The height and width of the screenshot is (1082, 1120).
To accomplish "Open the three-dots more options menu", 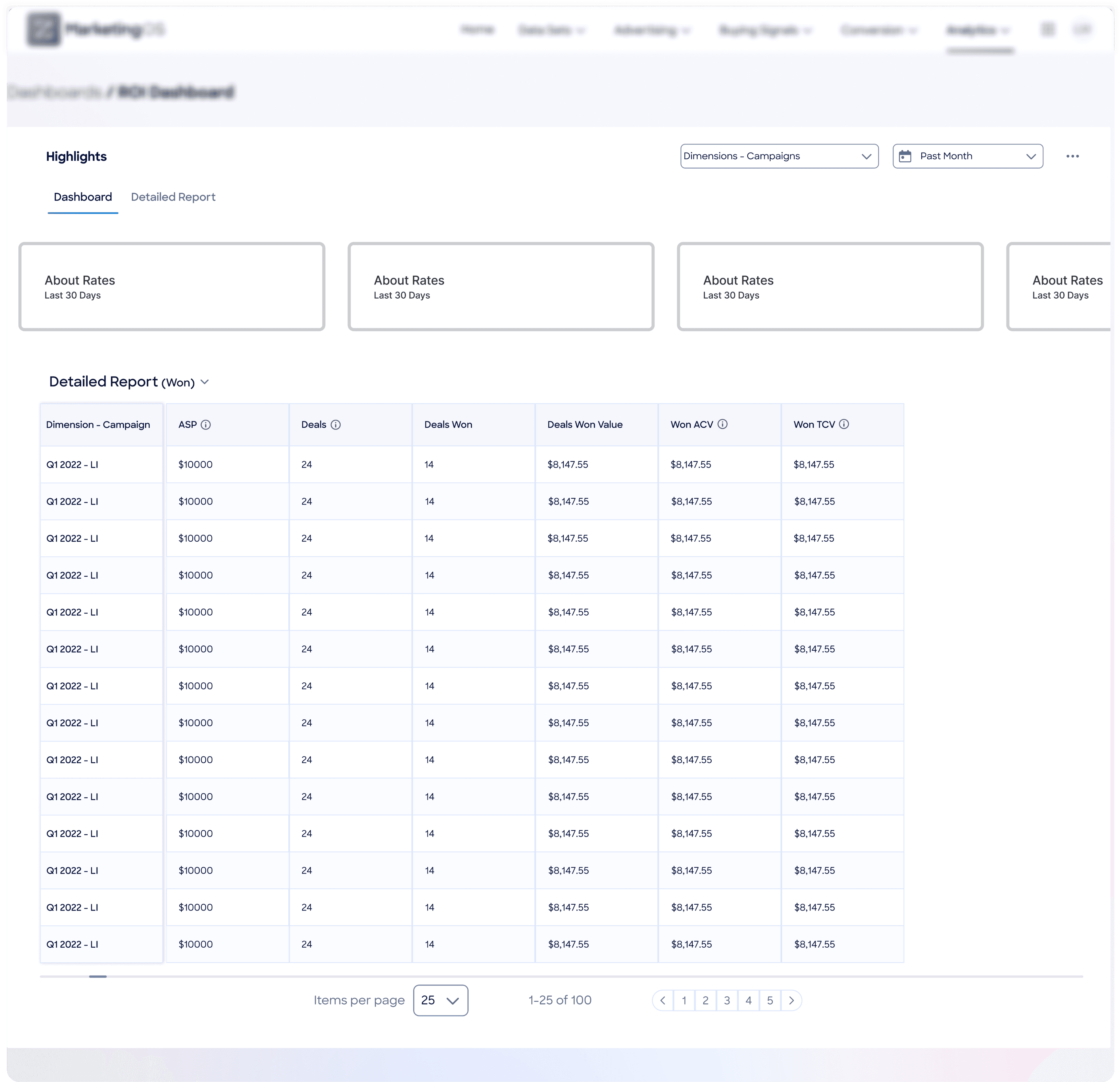I will pyautogui.click(x=1072, y=156).
